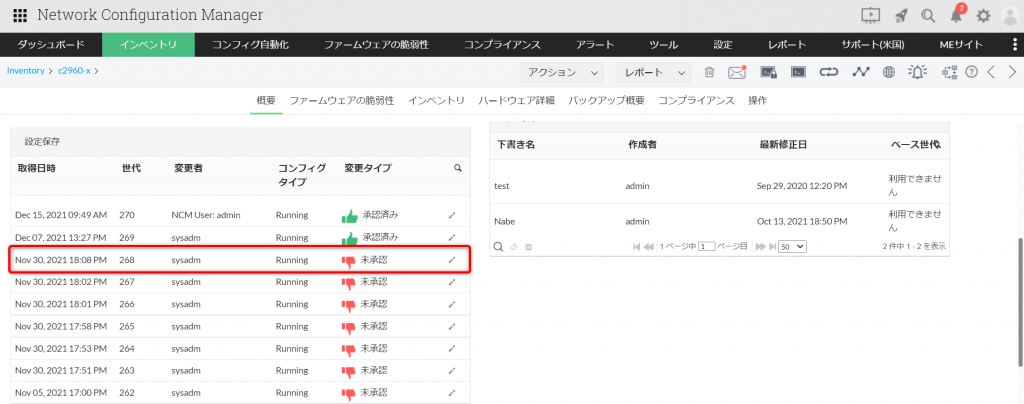Click the page number input field
1024x404 pixels.
pyautogui.click(x=707, y=246)
